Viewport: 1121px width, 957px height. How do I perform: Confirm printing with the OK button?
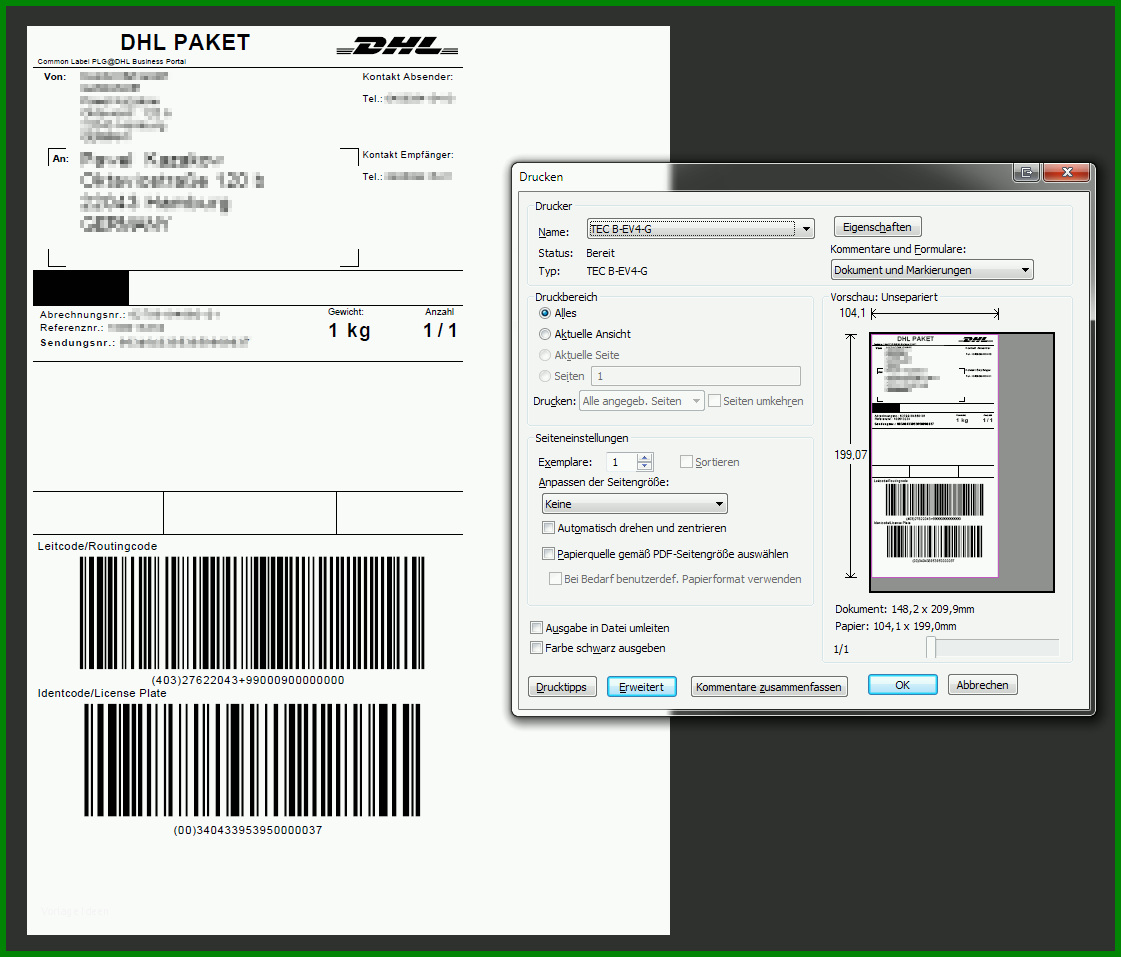pyautogui.click(x=902, y=685)
